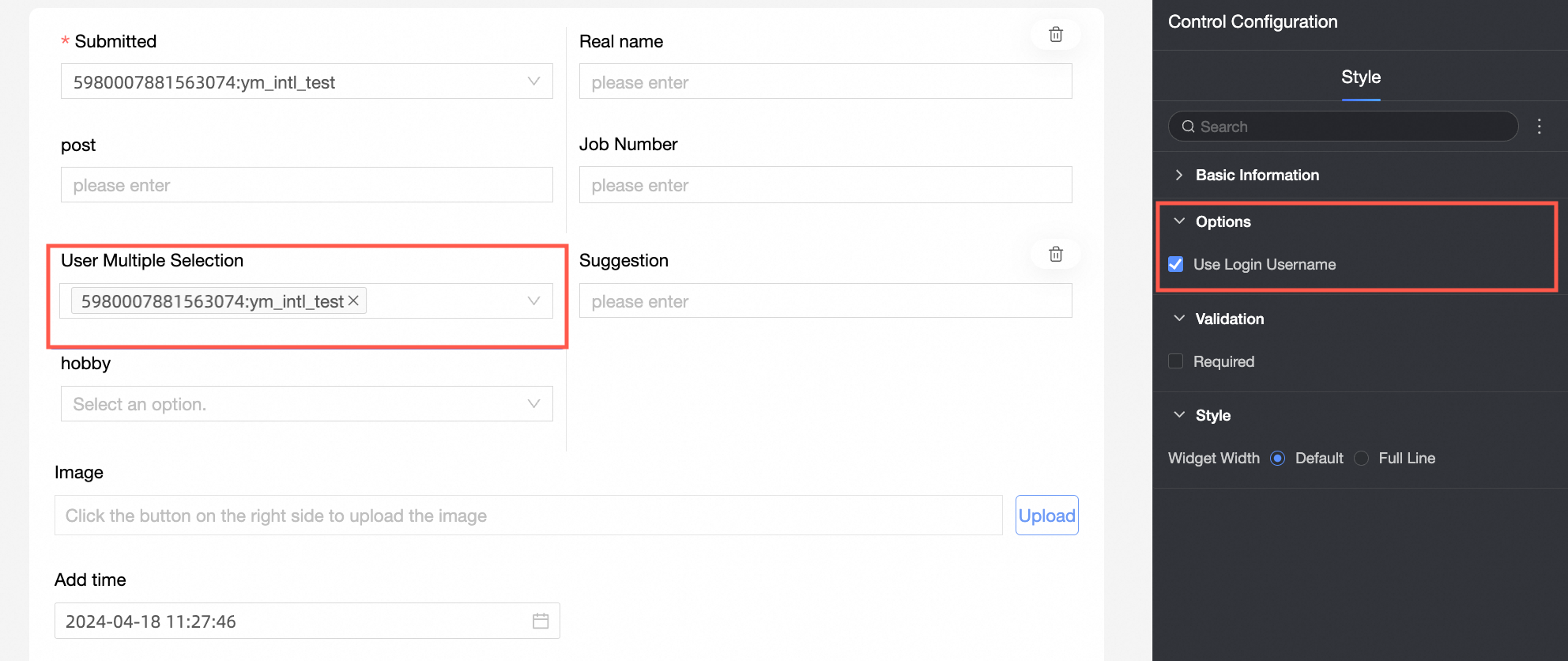Click the search magnifier icon in configuration panel
The width and height of the screenshot is (1568, 661).
coord(1188,127)
